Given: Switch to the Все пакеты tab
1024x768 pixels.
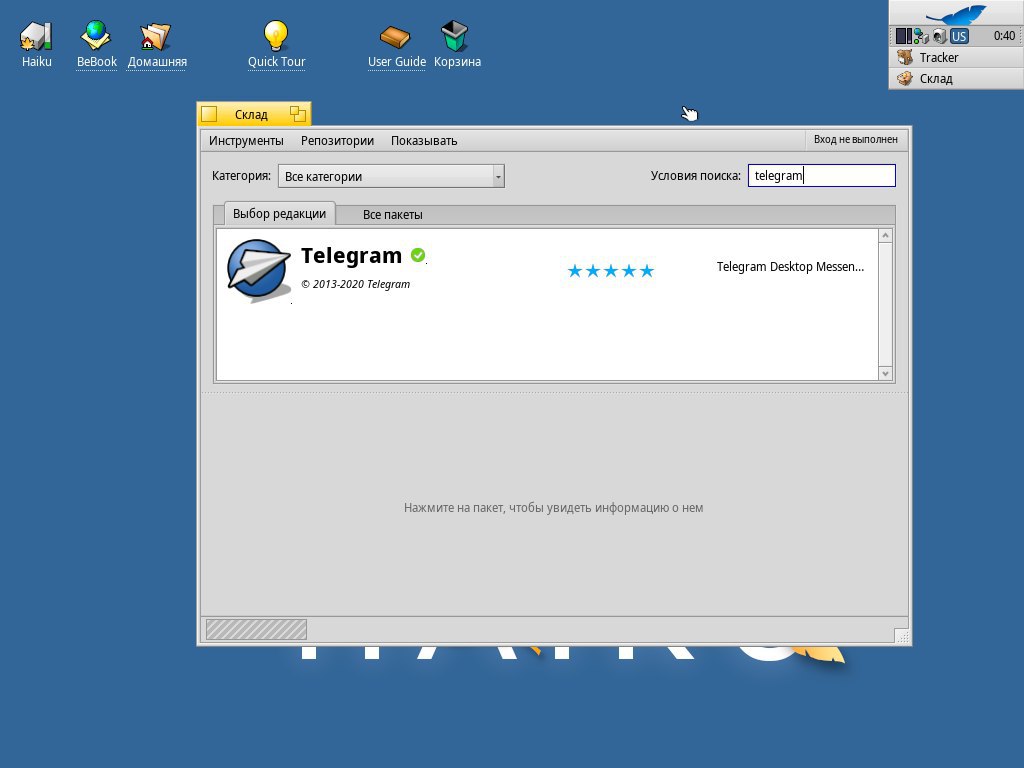Looking at the screenshot, I should (392, 214).
